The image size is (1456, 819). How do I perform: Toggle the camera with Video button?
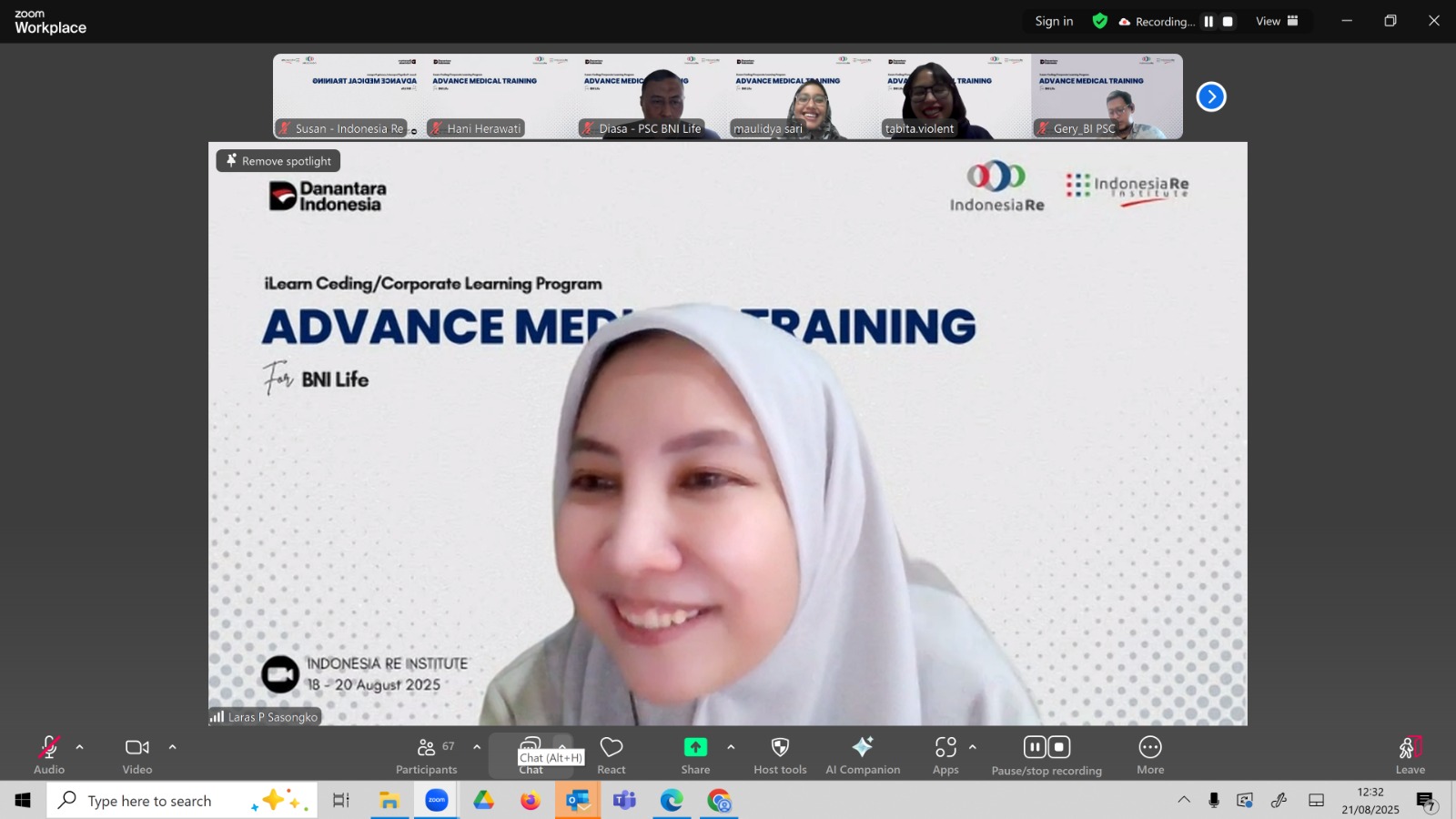click(x=137, y=748)
